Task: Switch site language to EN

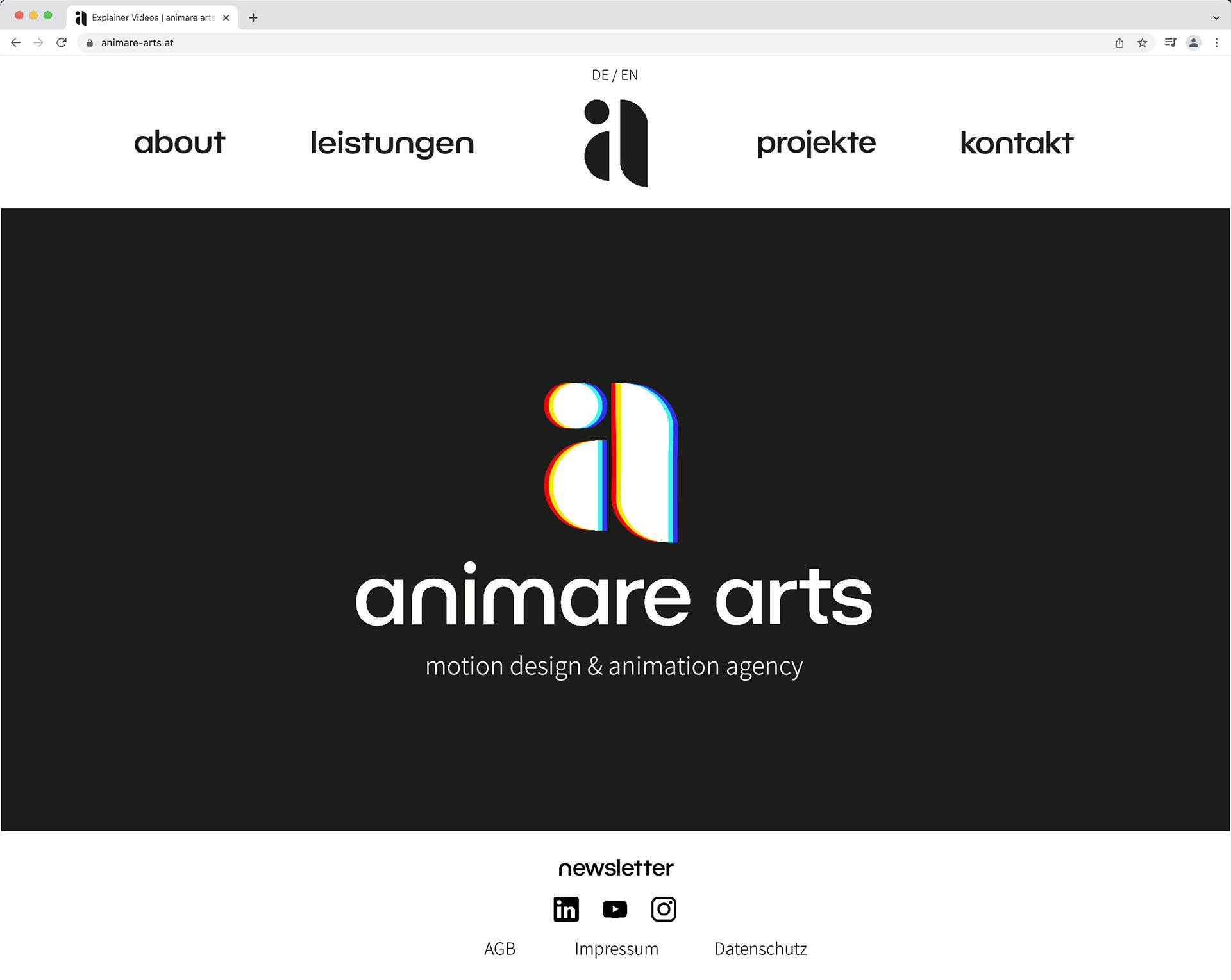Action: (x=630, y=75)
